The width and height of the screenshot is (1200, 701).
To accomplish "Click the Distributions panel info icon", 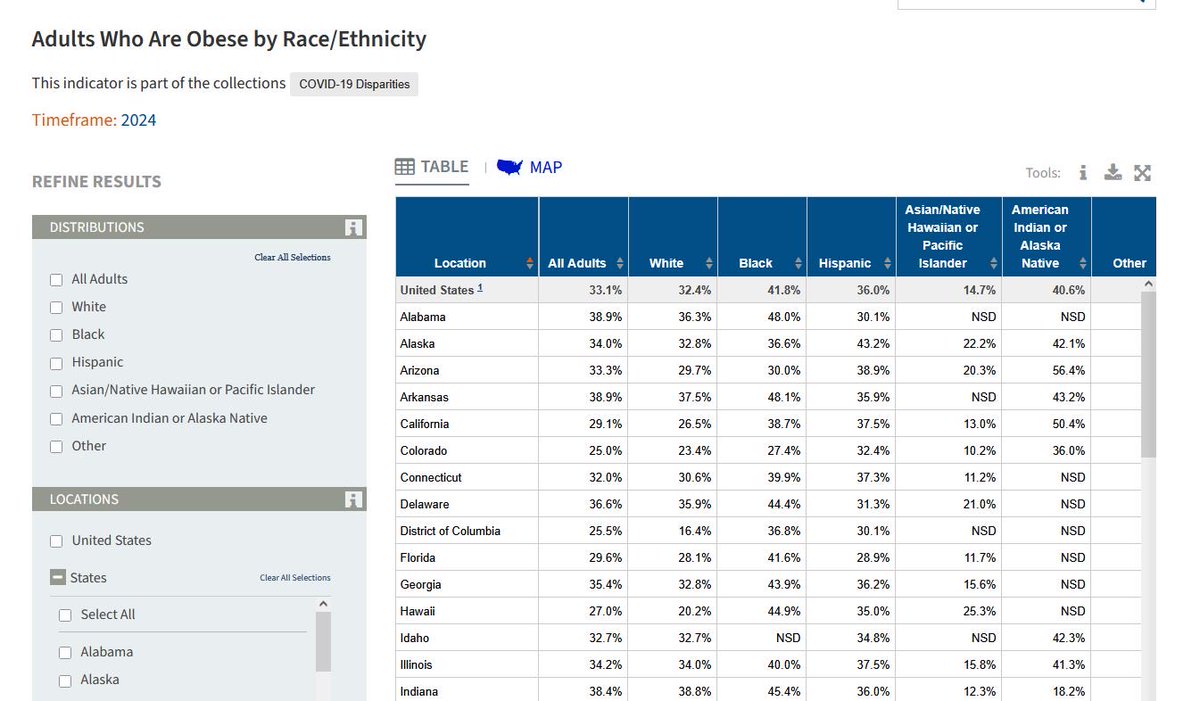I will coord(353,227).
